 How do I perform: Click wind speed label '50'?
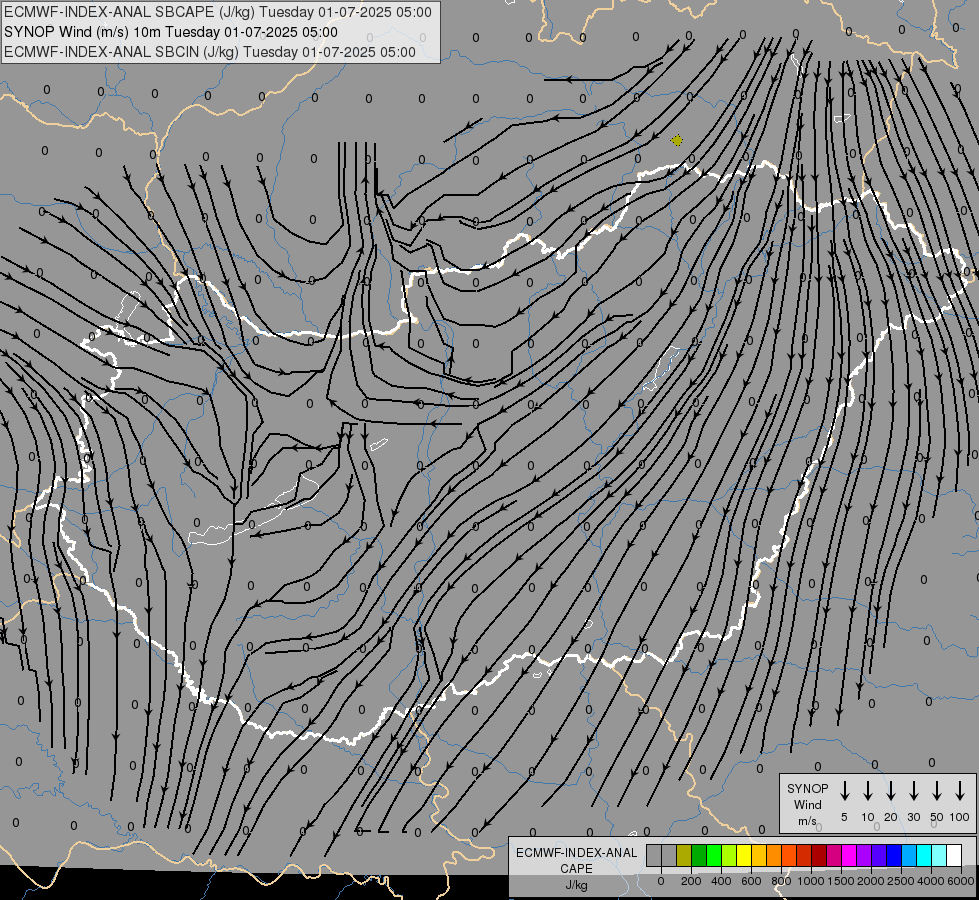click(x=937, y=817)
